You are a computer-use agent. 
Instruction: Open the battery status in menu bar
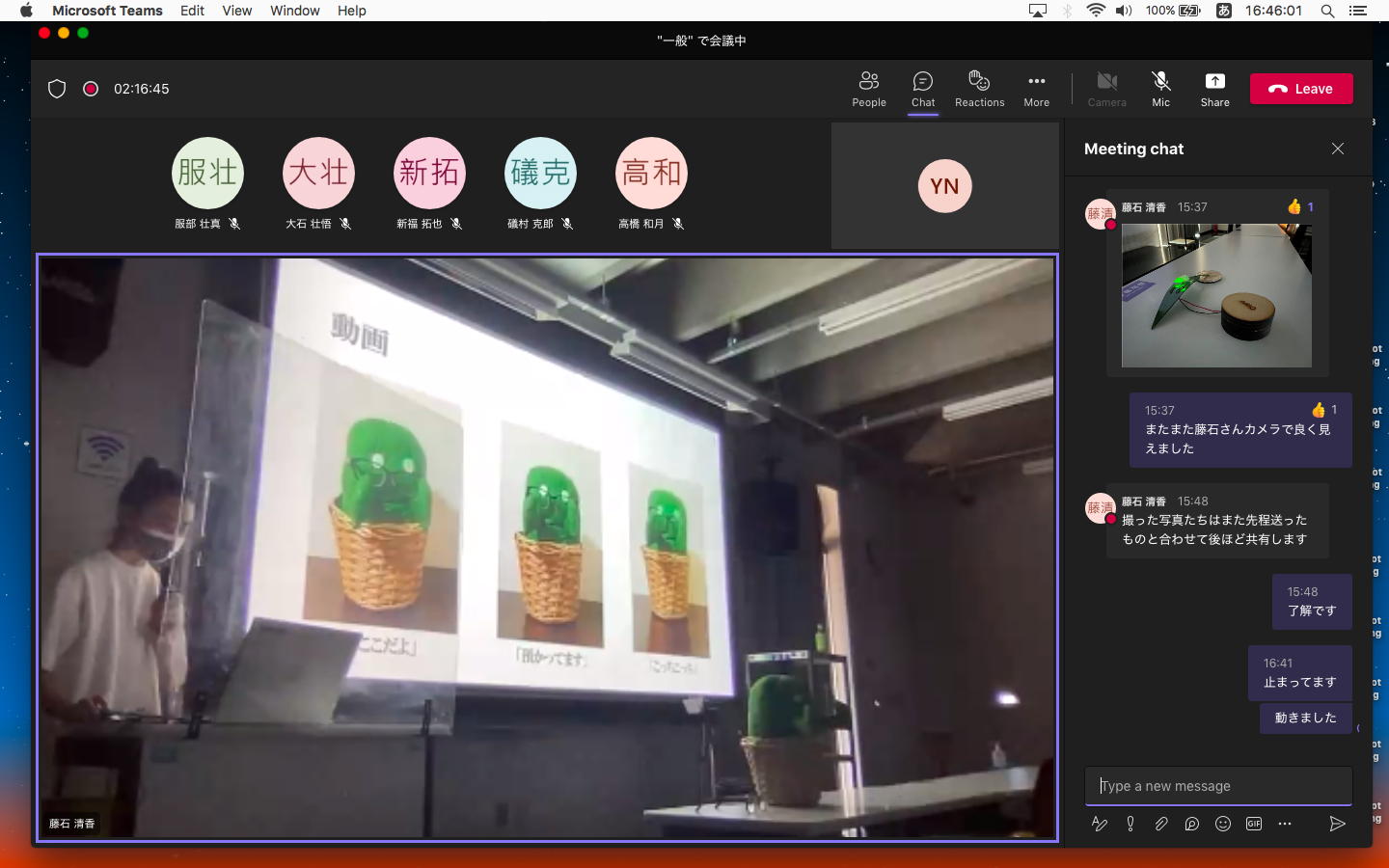(x=1173, y=11)
